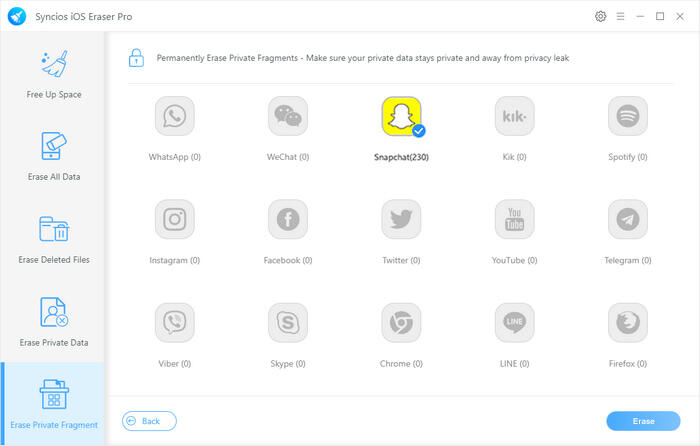Click the Kik app icon
The width and height of the screenshot is (700, 446).
pyautogui.click(x=514, y=117)
